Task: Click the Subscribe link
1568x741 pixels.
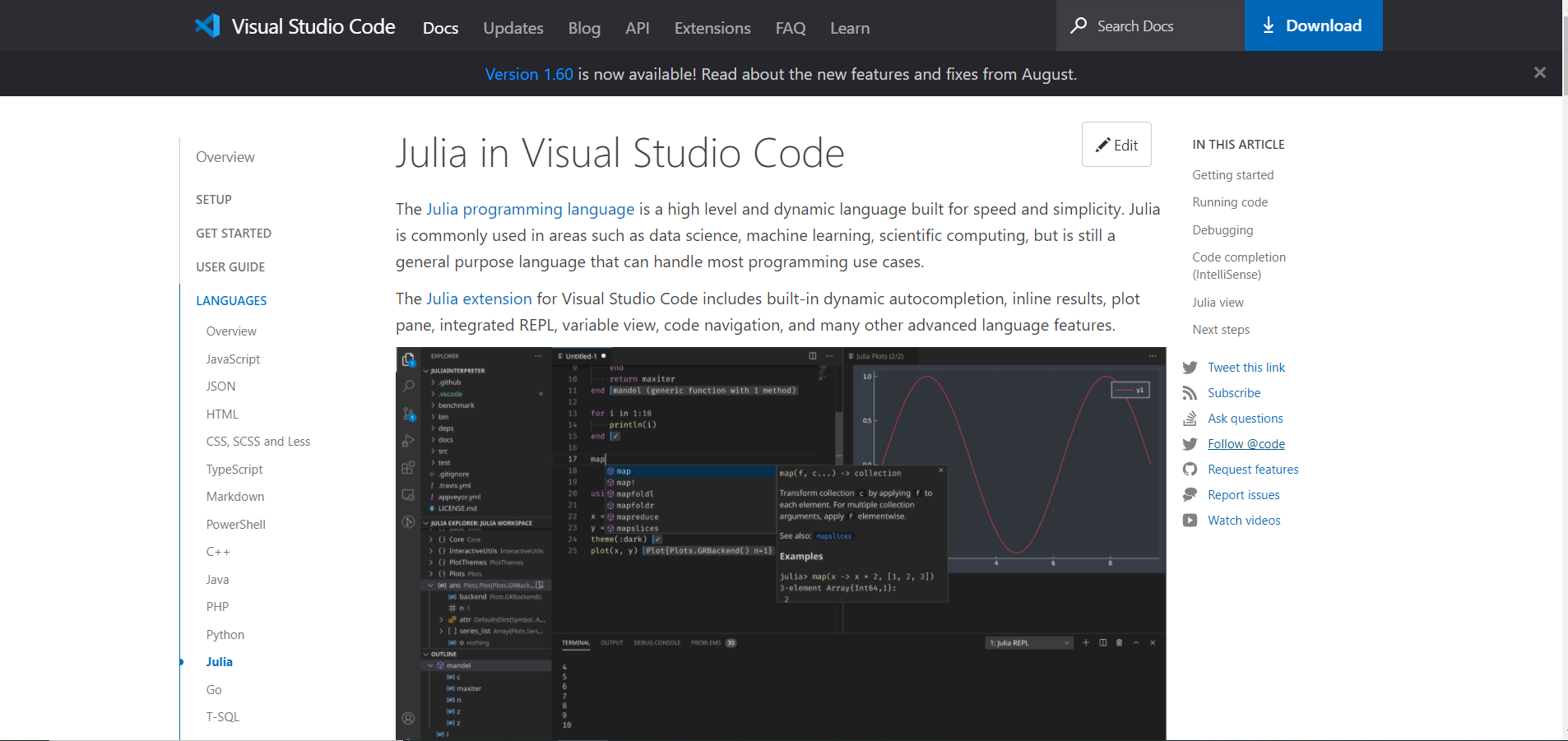Action: [x=1234, y=393]
